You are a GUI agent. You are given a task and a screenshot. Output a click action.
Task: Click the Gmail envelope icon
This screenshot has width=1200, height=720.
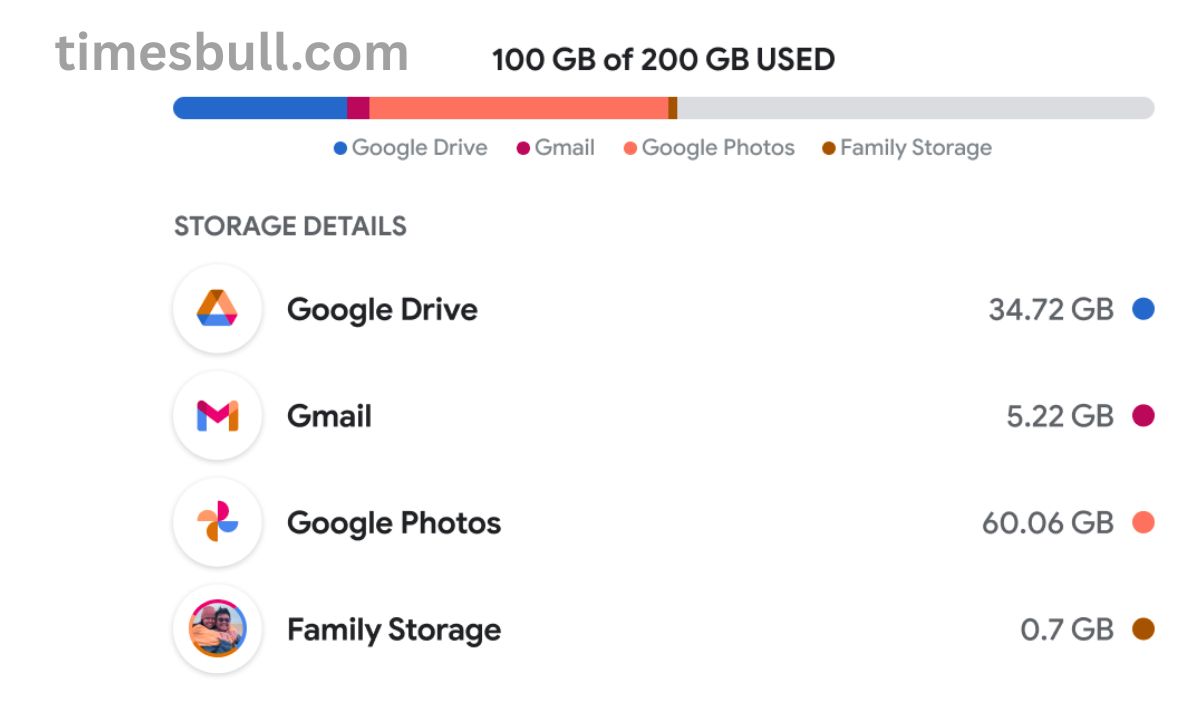[x=217, y=416]
